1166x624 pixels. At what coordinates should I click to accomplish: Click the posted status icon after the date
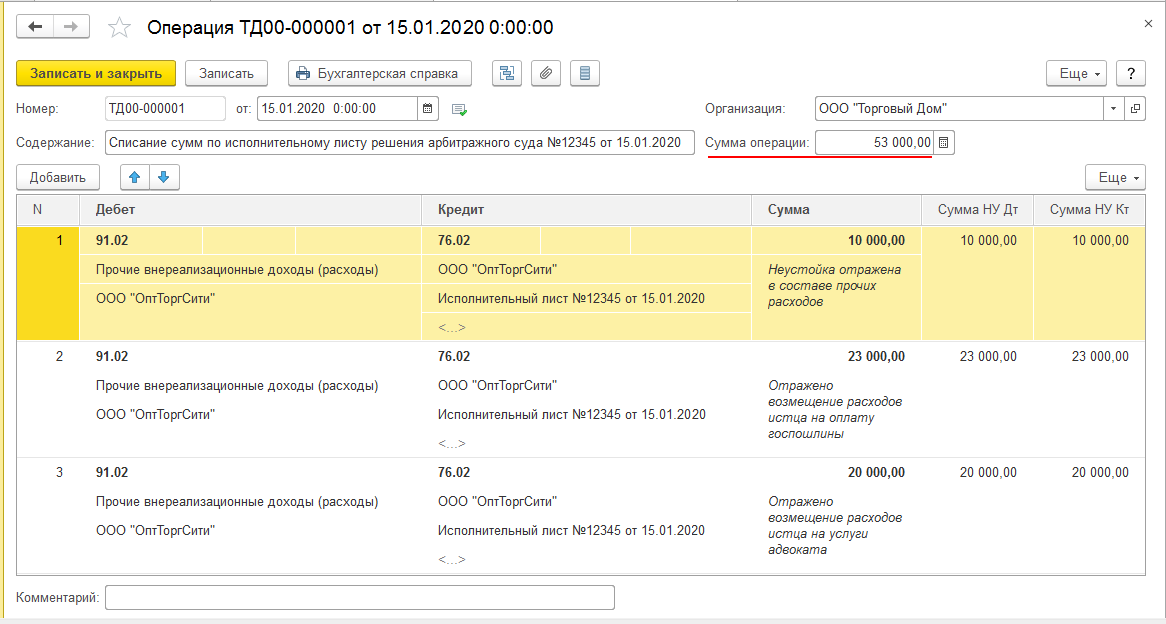click(460, 109)
